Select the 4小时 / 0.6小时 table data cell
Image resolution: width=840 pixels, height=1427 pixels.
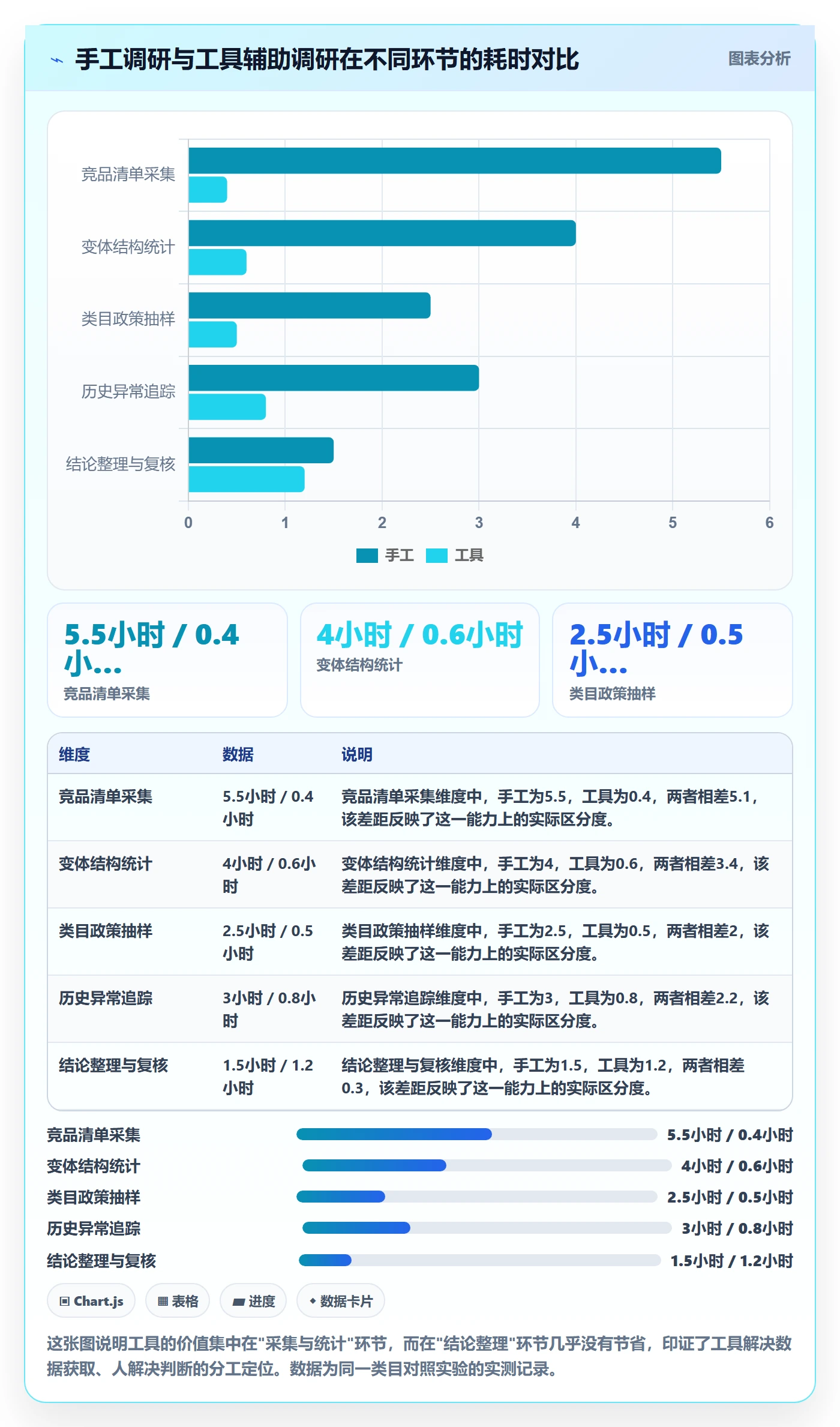click(269, 875)
